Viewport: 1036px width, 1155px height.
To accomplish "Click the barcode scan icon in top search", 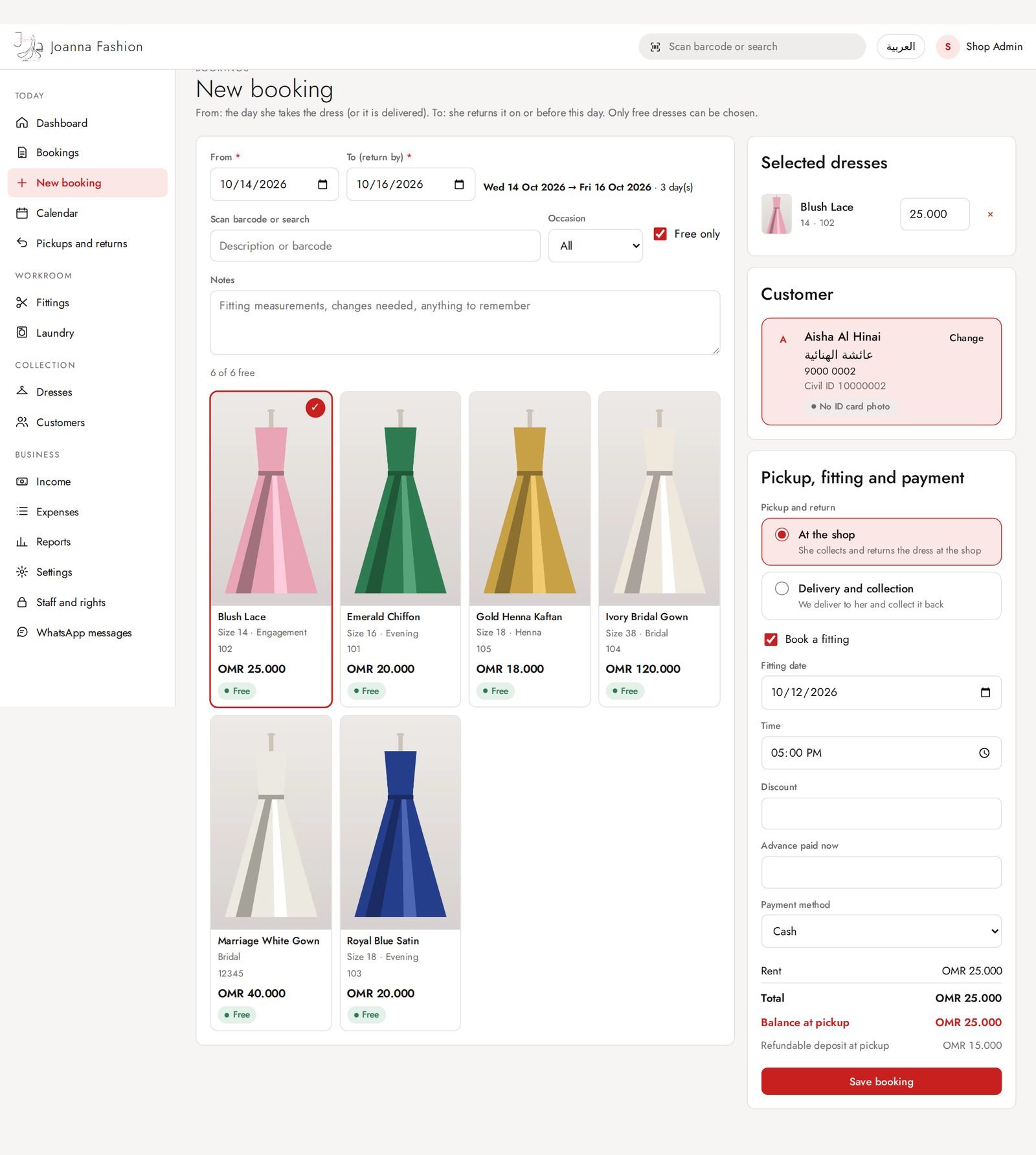I will (655, 47).
